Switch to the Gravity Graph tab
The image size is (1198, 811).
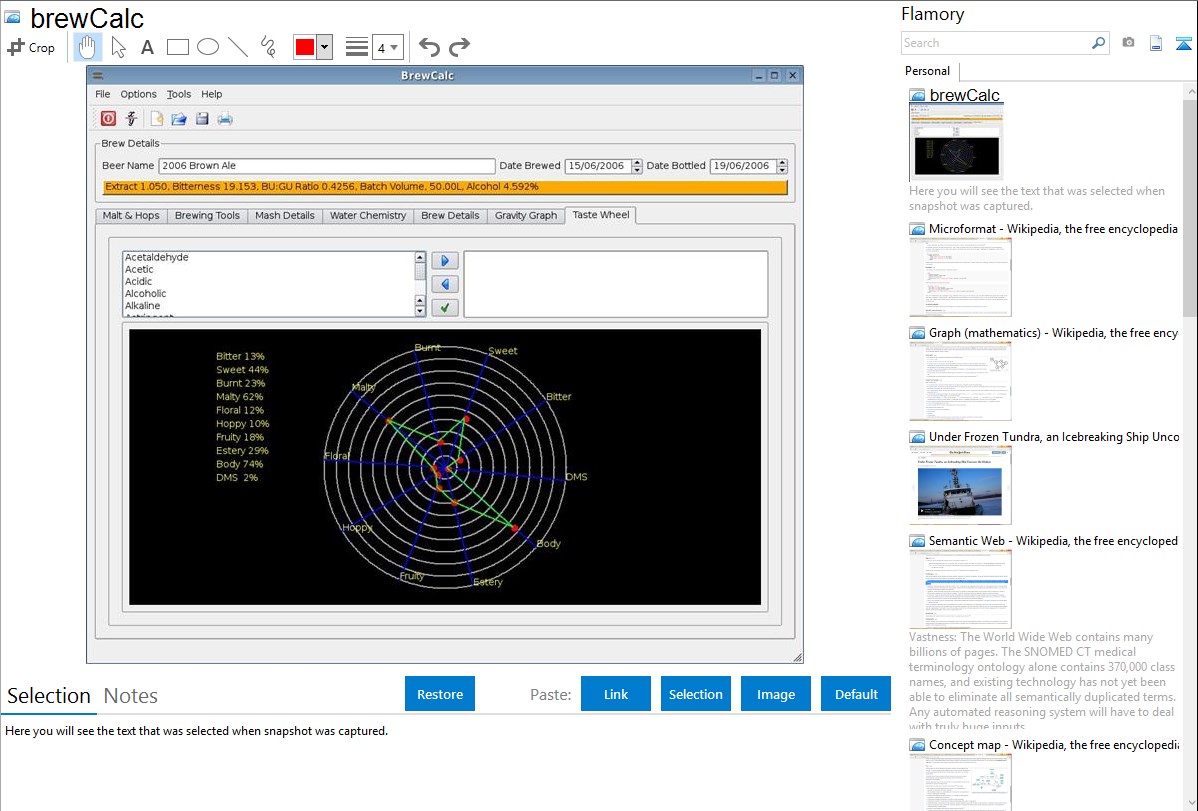[x=526, y=216]
